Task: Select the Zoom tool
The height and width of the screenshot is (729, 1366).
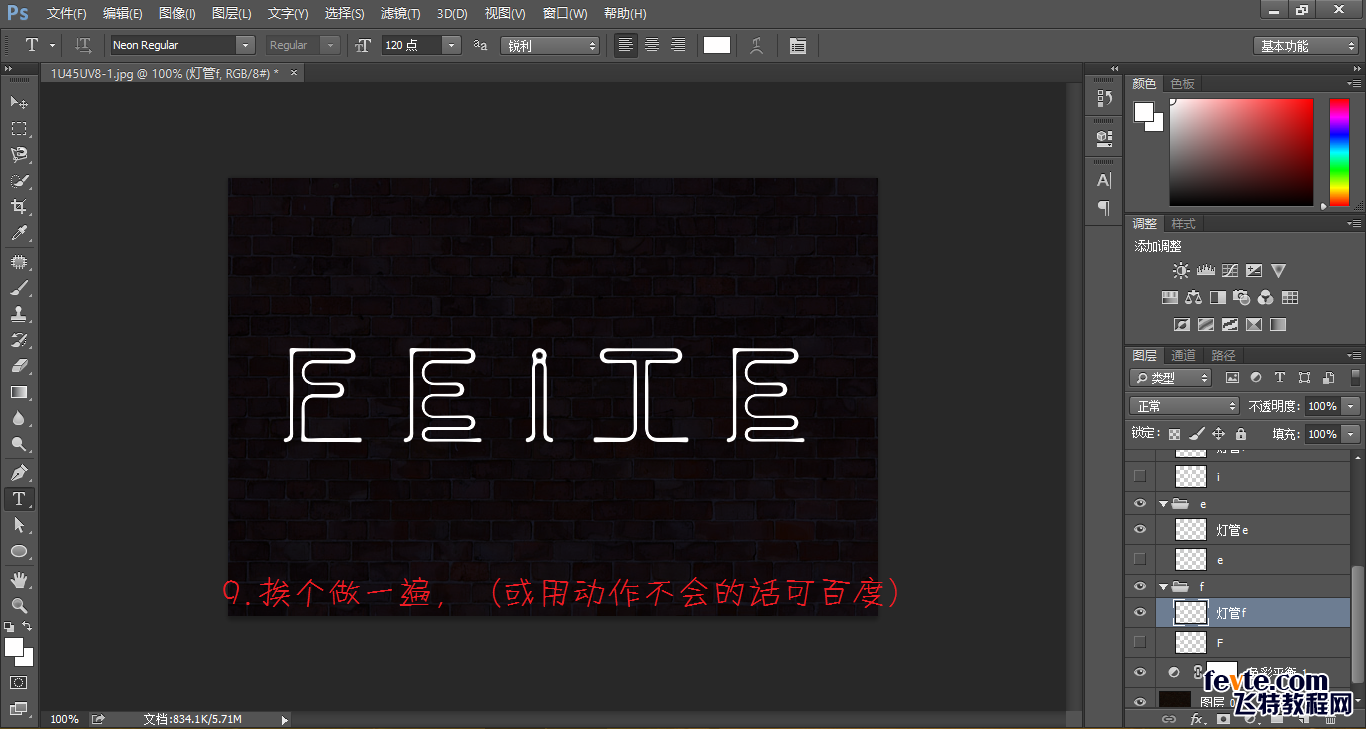Action: [19, 605]
